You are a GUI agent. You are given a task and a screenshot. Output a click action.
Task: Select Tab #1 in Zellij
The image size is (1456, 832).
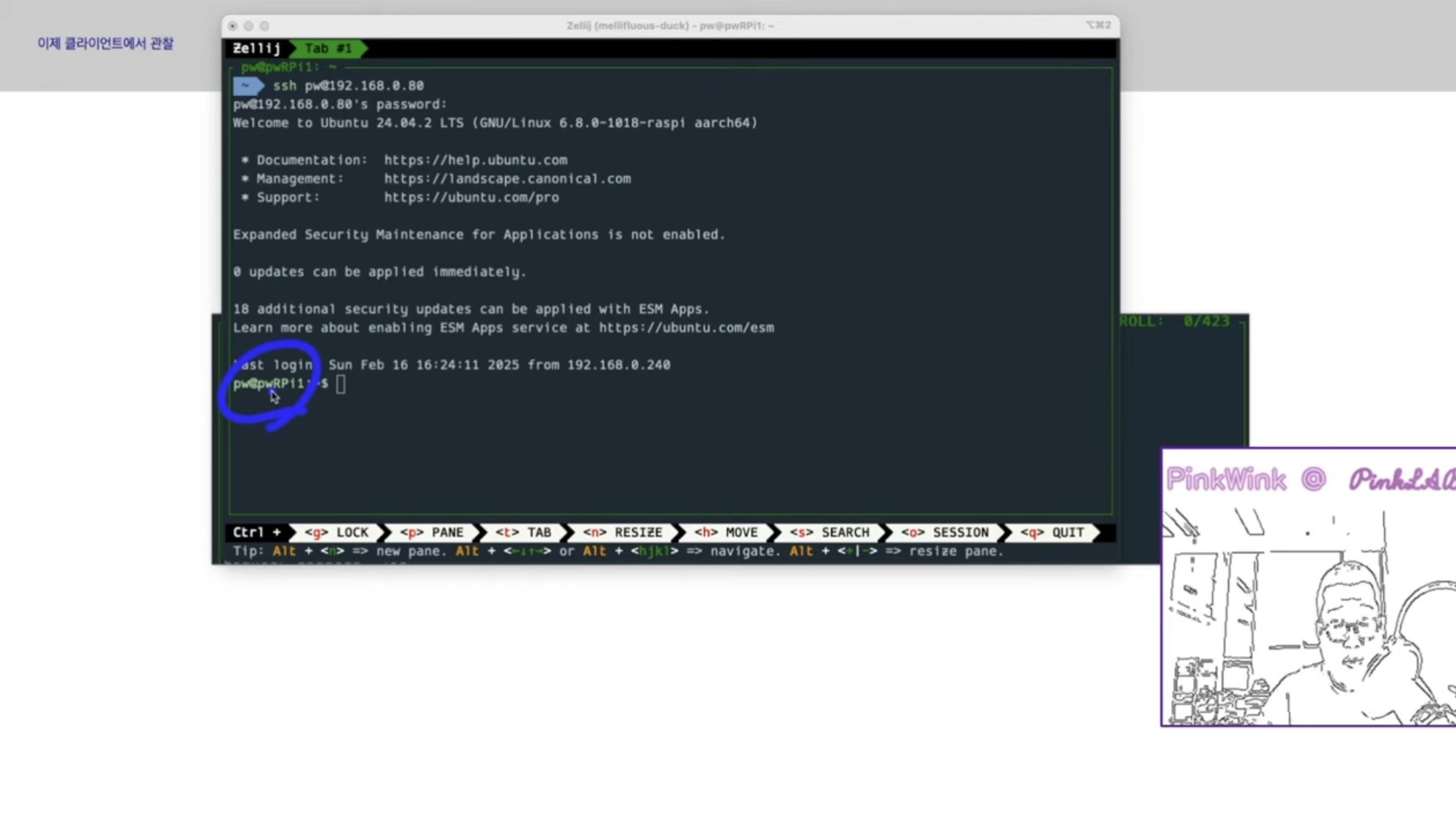tap(328, 48)
